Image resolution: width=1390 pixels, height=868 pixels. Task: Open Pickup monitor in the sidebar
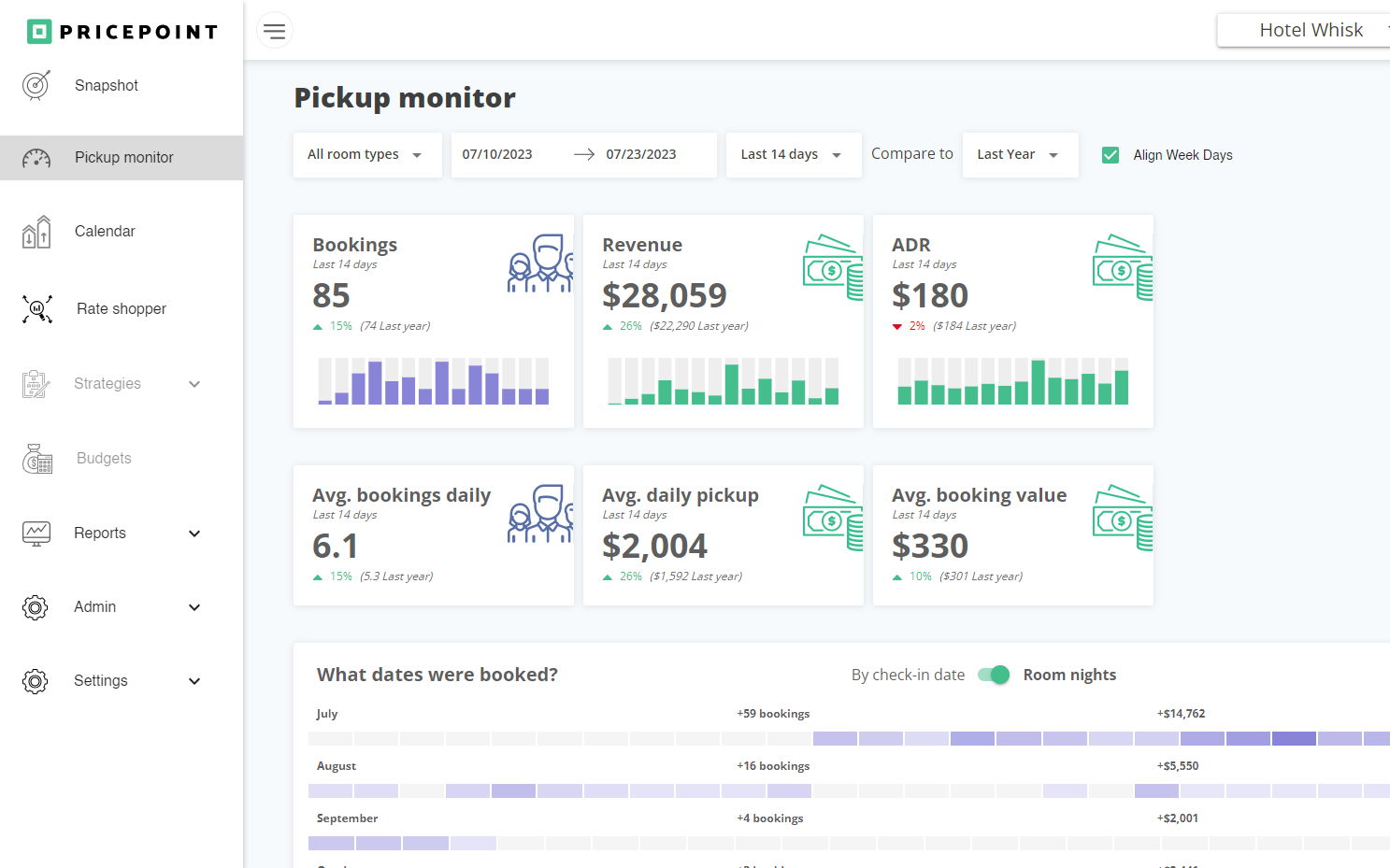tap(123, 158)
